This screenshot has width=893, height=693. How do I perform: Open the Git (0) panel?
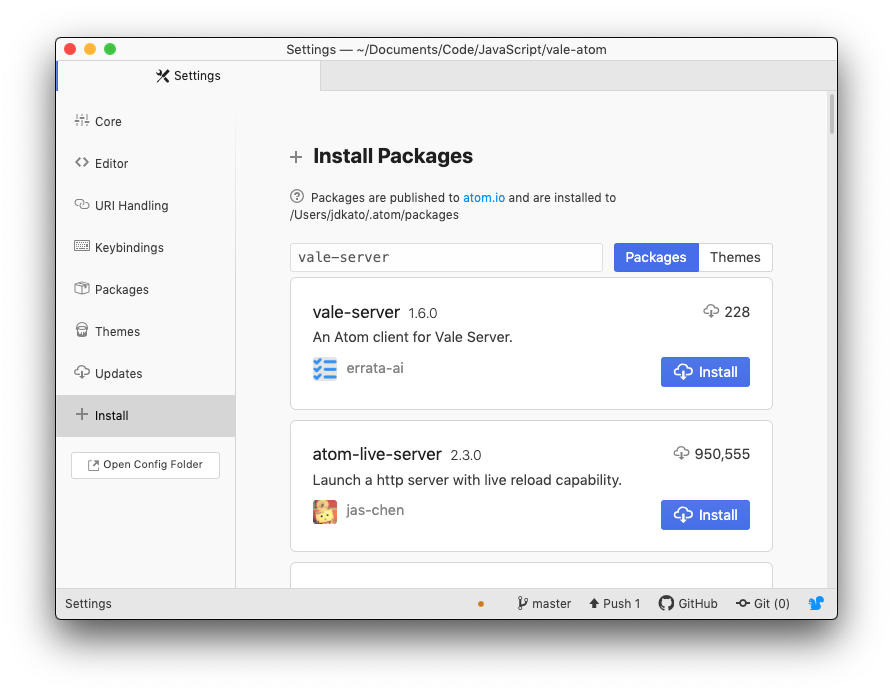pos(763,603)
